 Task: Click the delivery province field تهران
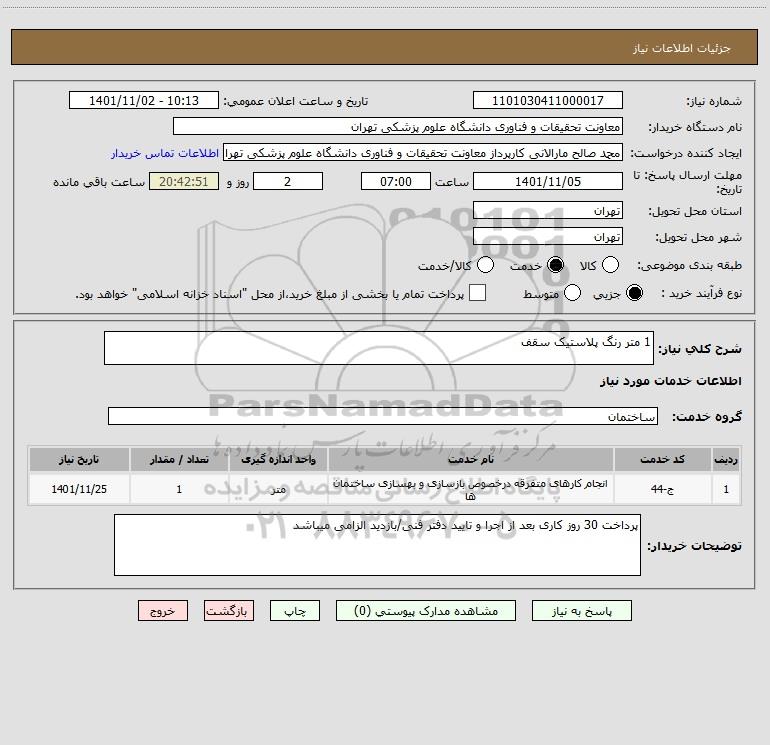[x=548, y=211]
